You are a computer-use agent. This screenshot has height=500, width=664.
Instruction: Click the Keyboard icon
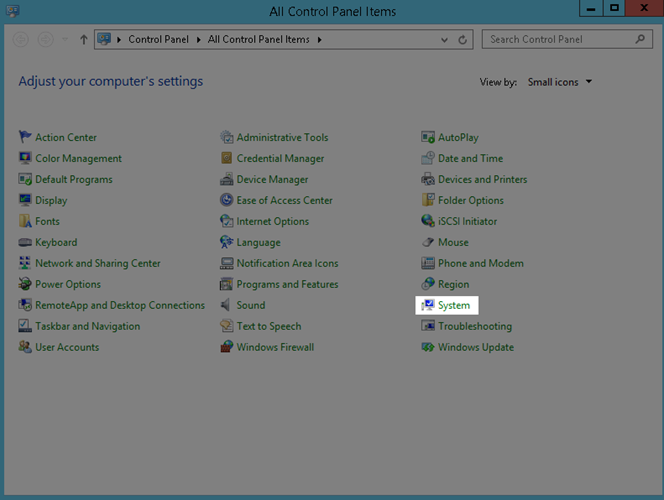coord(25,242)
